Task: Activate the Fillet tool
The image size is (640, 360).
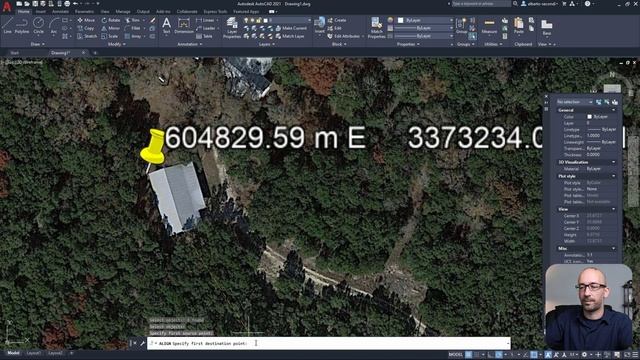Action: point(133,28)
